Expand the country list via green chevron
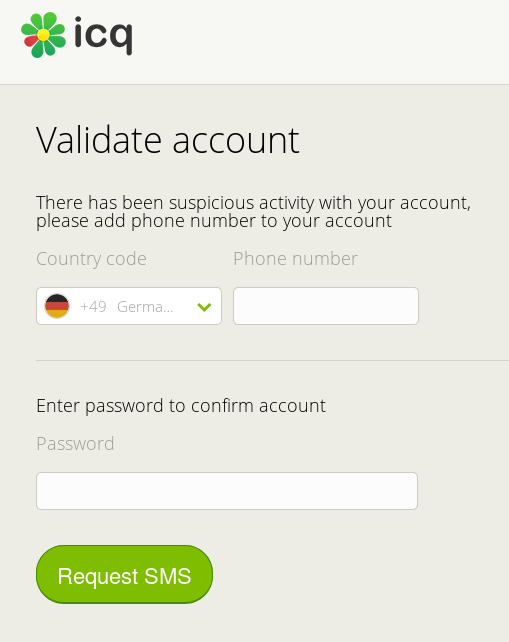This screenshot has width=509, height=642. click(204, 307)
